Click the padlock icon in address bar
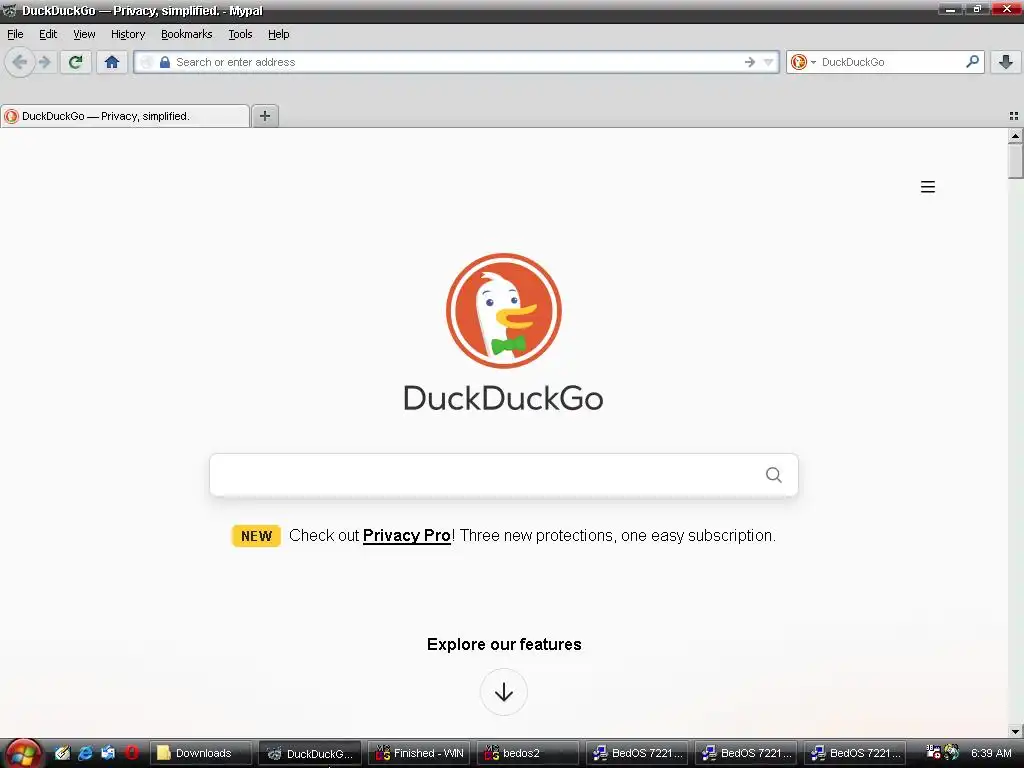 point(165,62)
